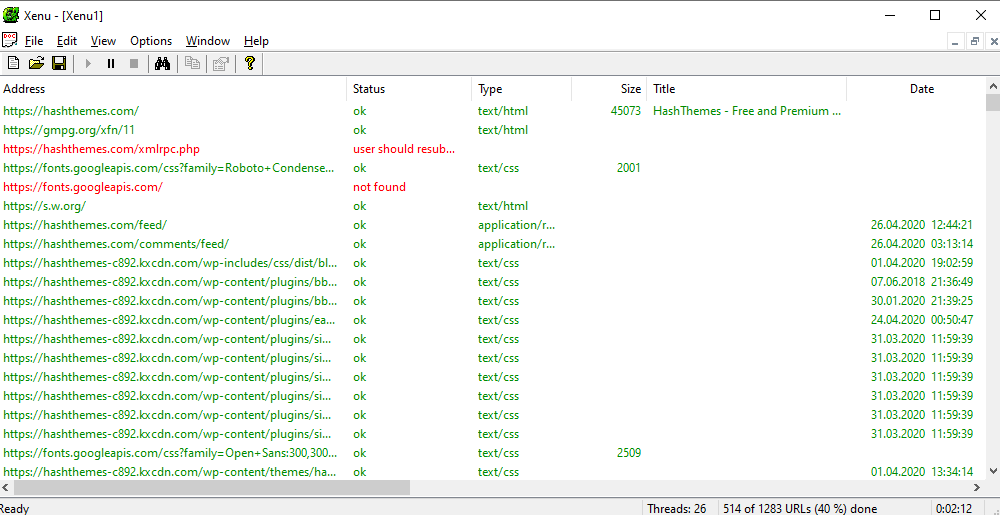Select the https://gmpg.org/xfn/11 row
The image size is (1000, 515).
493,130
